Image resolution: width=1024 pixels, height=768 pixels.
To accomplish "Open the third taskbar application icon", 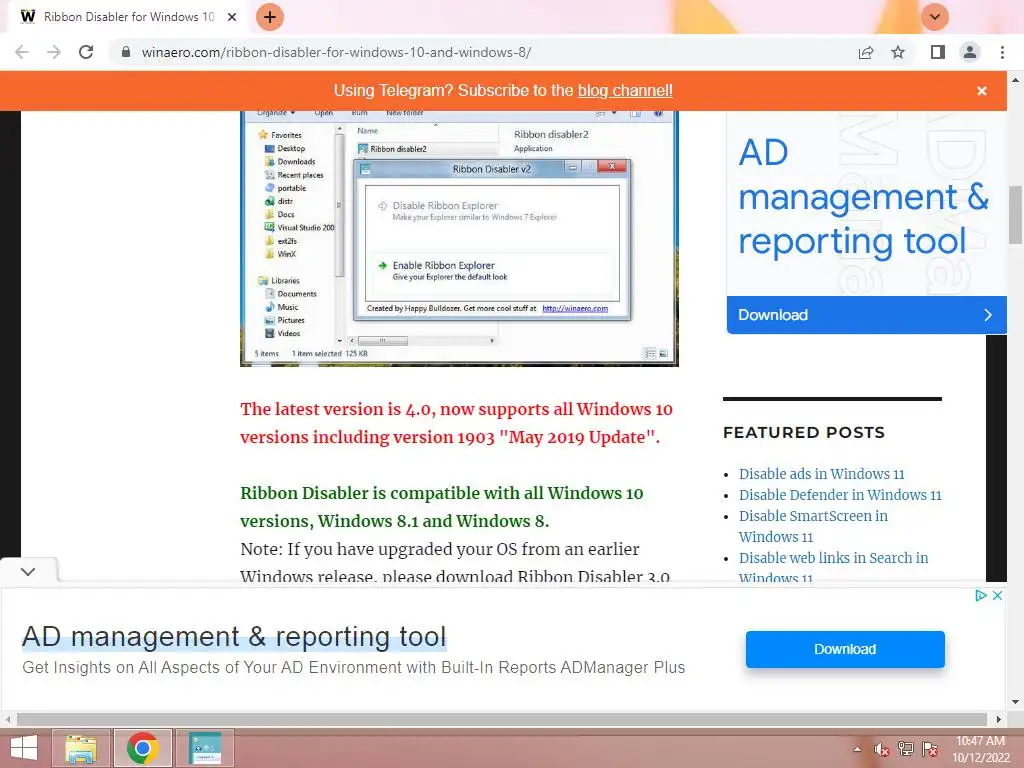I will [x=205, y=748].
